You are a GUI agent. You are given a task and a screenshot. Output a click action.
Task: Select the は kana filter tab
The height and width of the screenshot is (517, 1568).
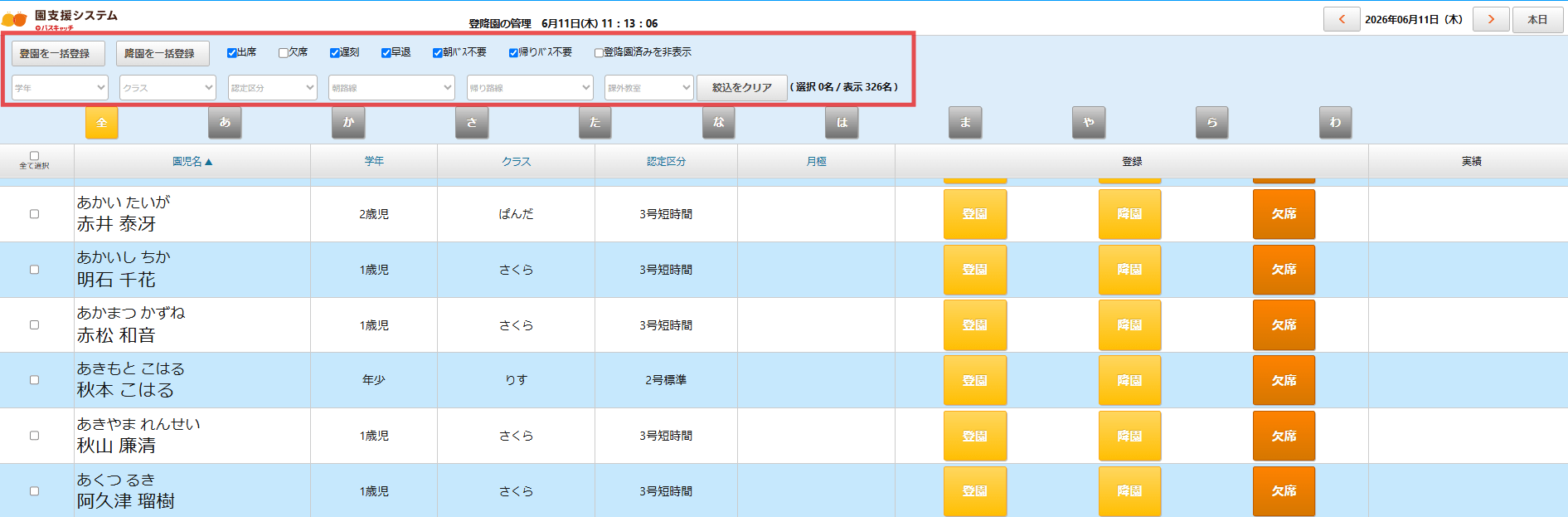(842, 123)
